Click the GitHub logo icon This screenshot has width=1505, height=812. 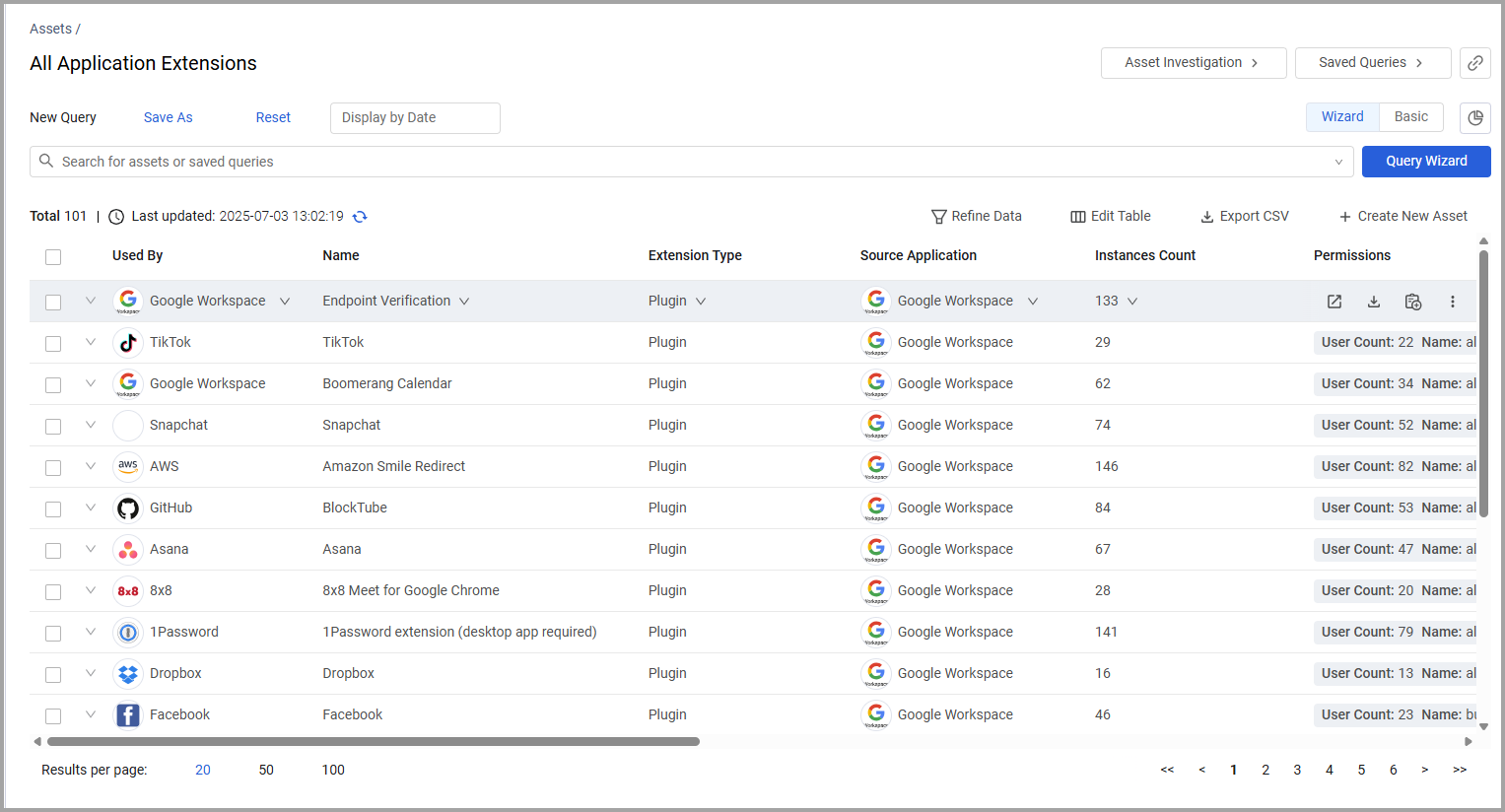[128, 508]
